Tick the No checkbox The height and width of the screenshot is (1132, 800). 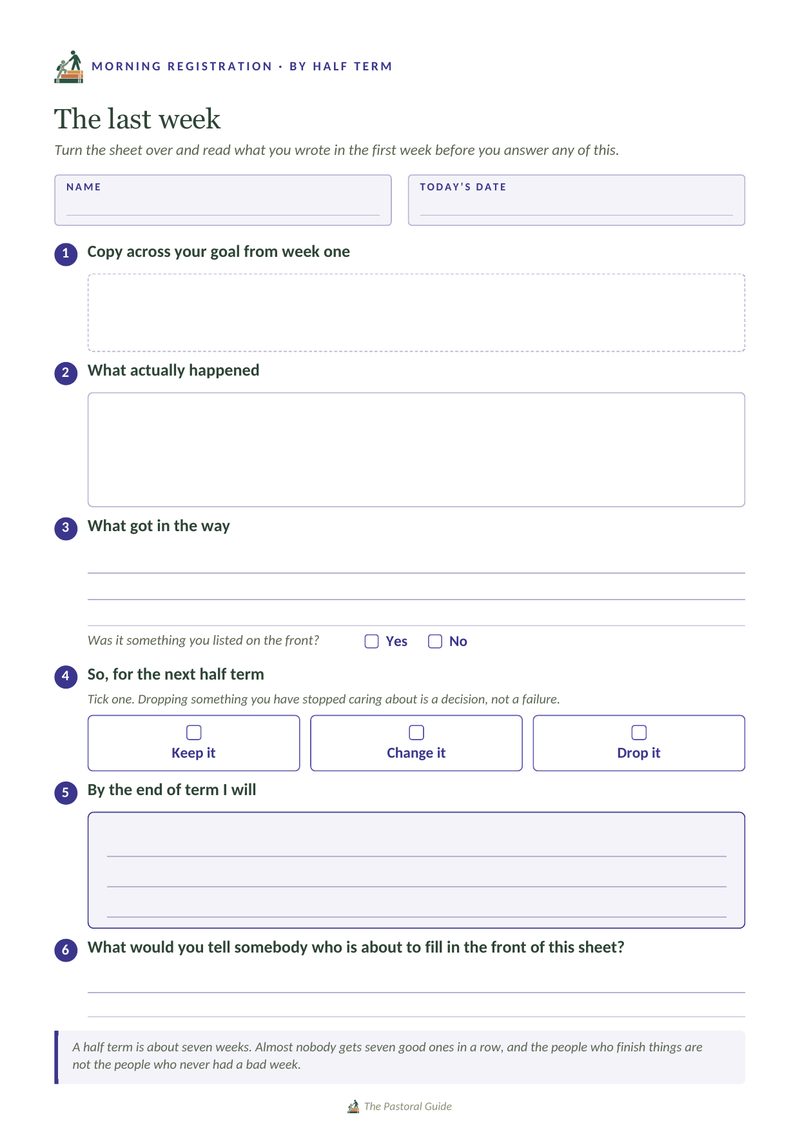[x=435, y=641]
